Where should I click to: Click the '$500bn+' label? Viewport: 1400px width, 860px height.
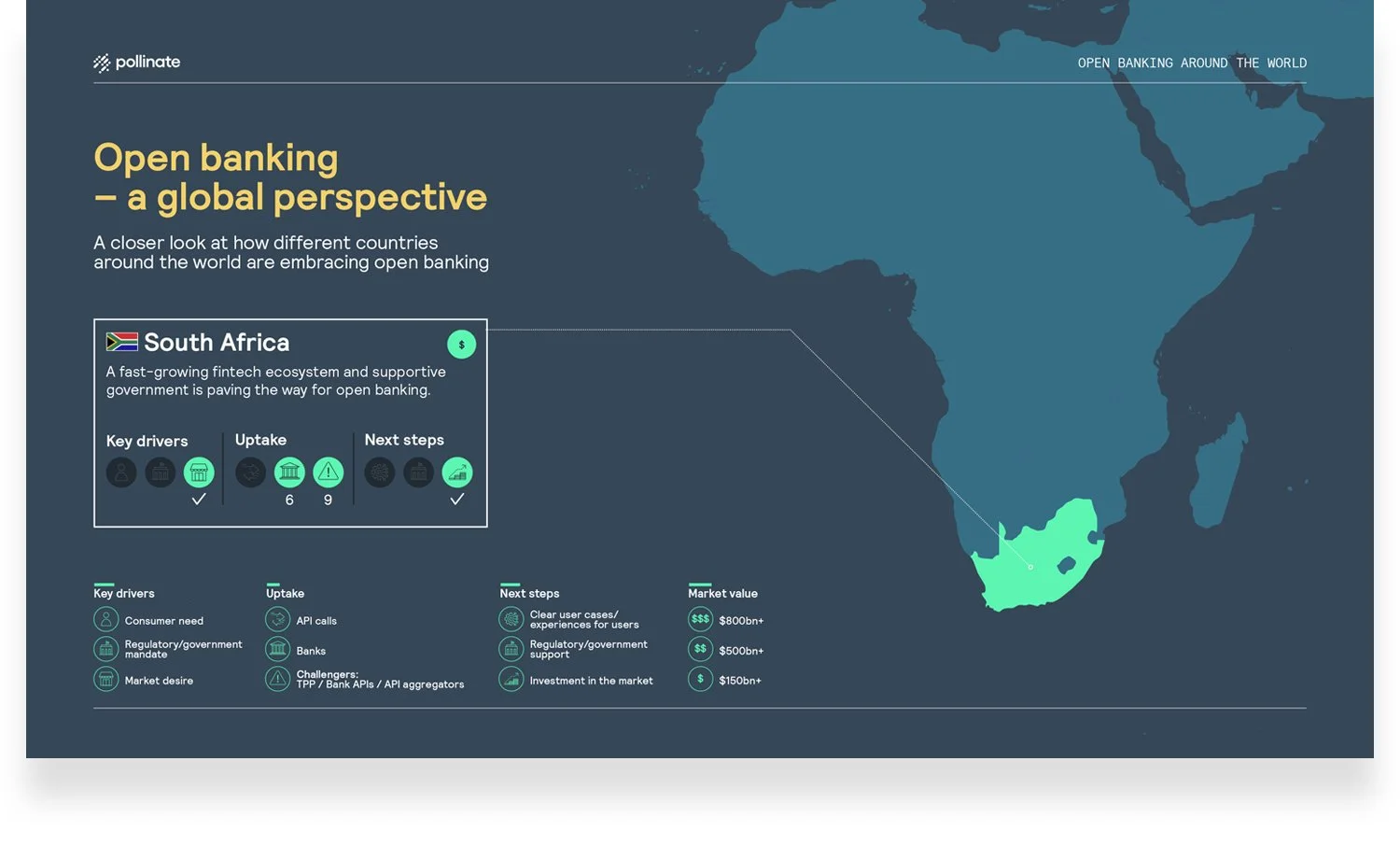741,651
